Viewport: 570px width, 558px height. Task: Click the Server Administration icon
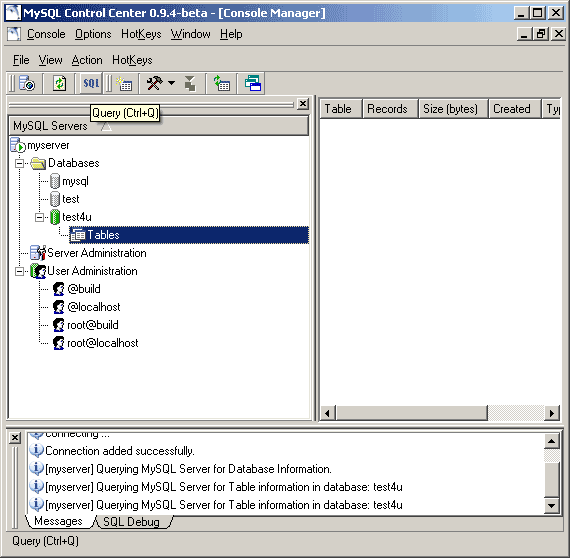pyautogui.click(x=38, y=253)
